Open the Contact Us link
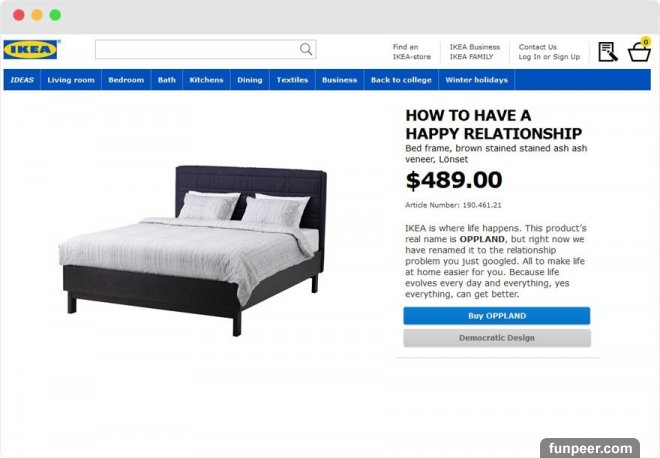This screenshot has width=660, height=458. pos(538,47)
